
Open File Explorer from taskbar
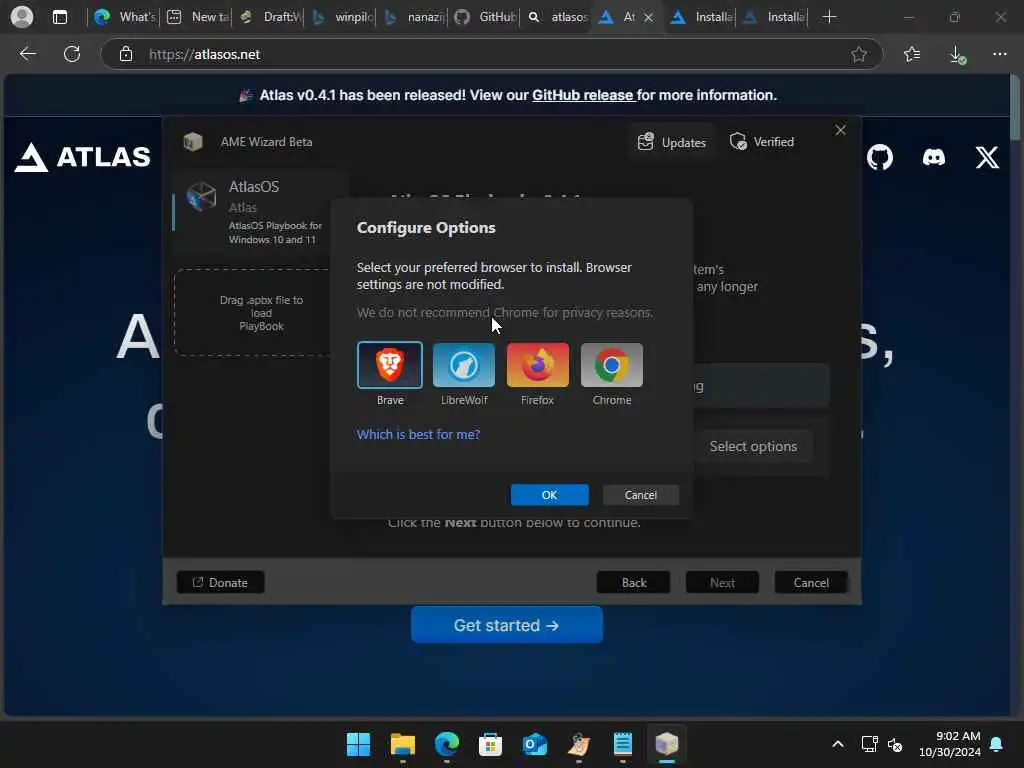pyautogui.click(x=402, y=744)
